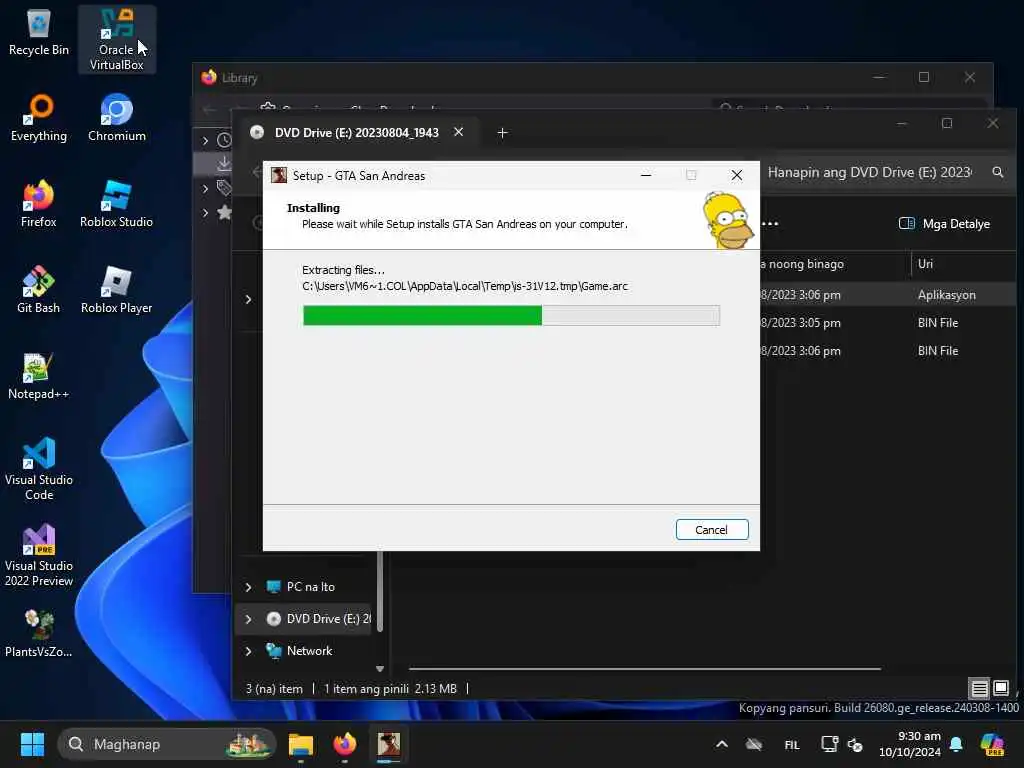This screenshot has height=768, width=1024.
Task: Show hidden system tray icons
Action: [x=722, y=744]
